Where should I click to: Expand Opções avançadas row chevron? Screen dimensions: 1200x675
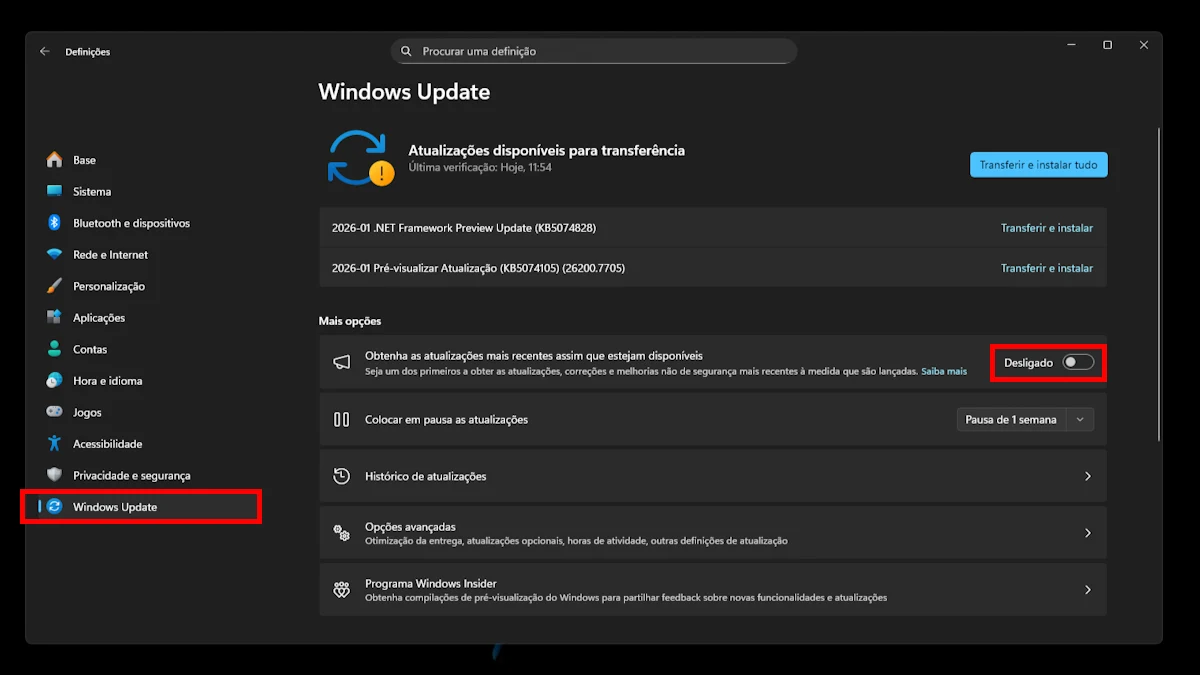1088,533
